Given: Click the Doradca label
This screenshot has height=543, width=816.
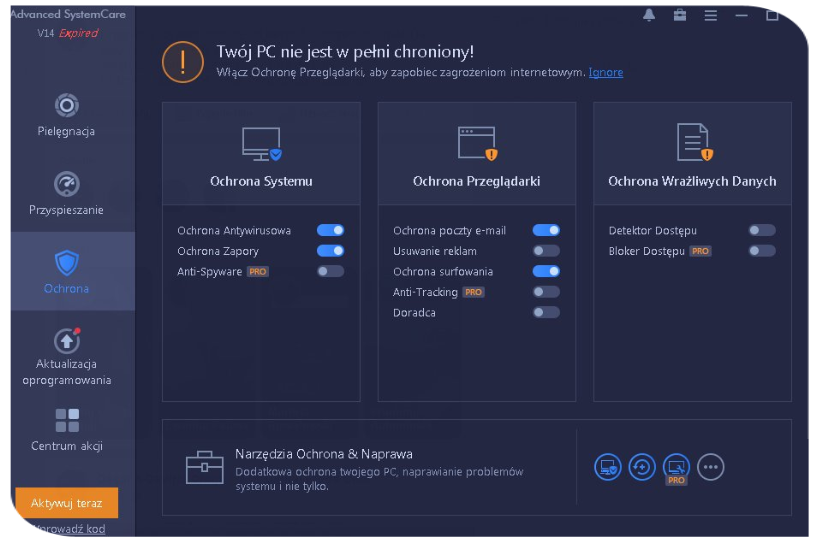Looking at the screenshot, I should tap(414, 313).
